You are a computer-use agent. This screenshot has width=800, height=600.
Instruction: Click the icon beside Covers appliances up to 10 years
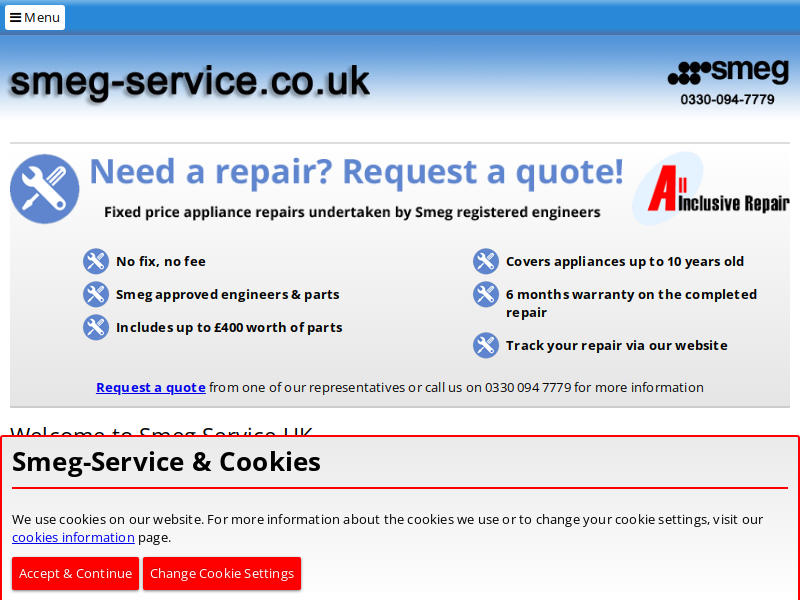486,261
